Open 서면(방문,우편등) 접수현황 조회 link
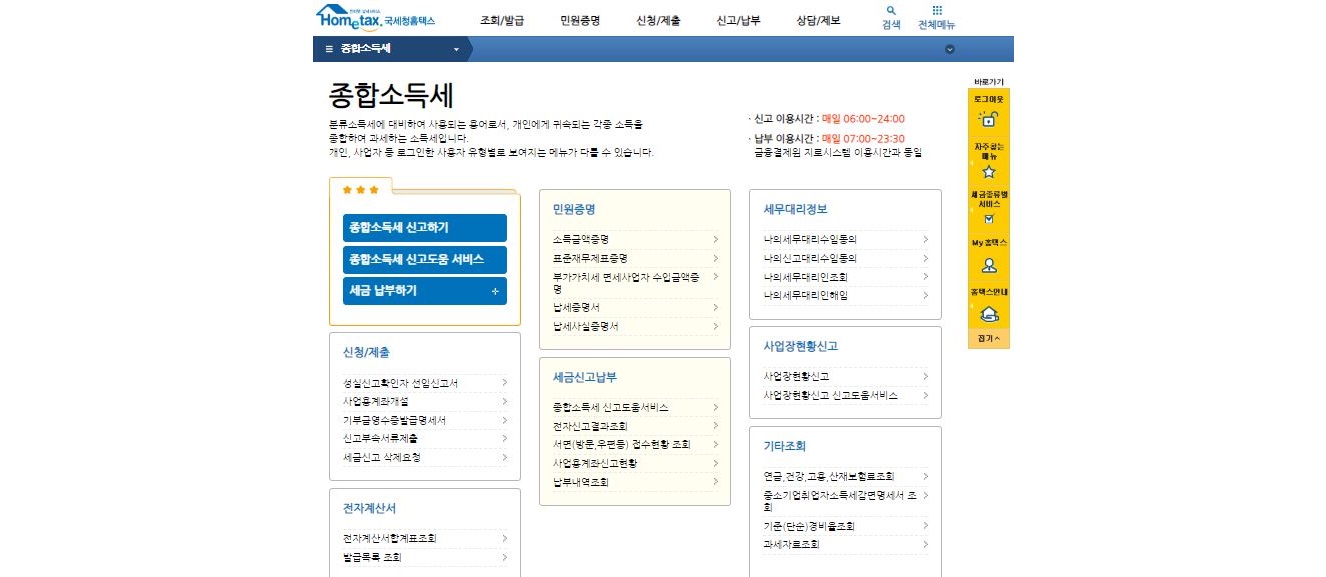The image size is (1326, 577). click(x=621, y=444)
